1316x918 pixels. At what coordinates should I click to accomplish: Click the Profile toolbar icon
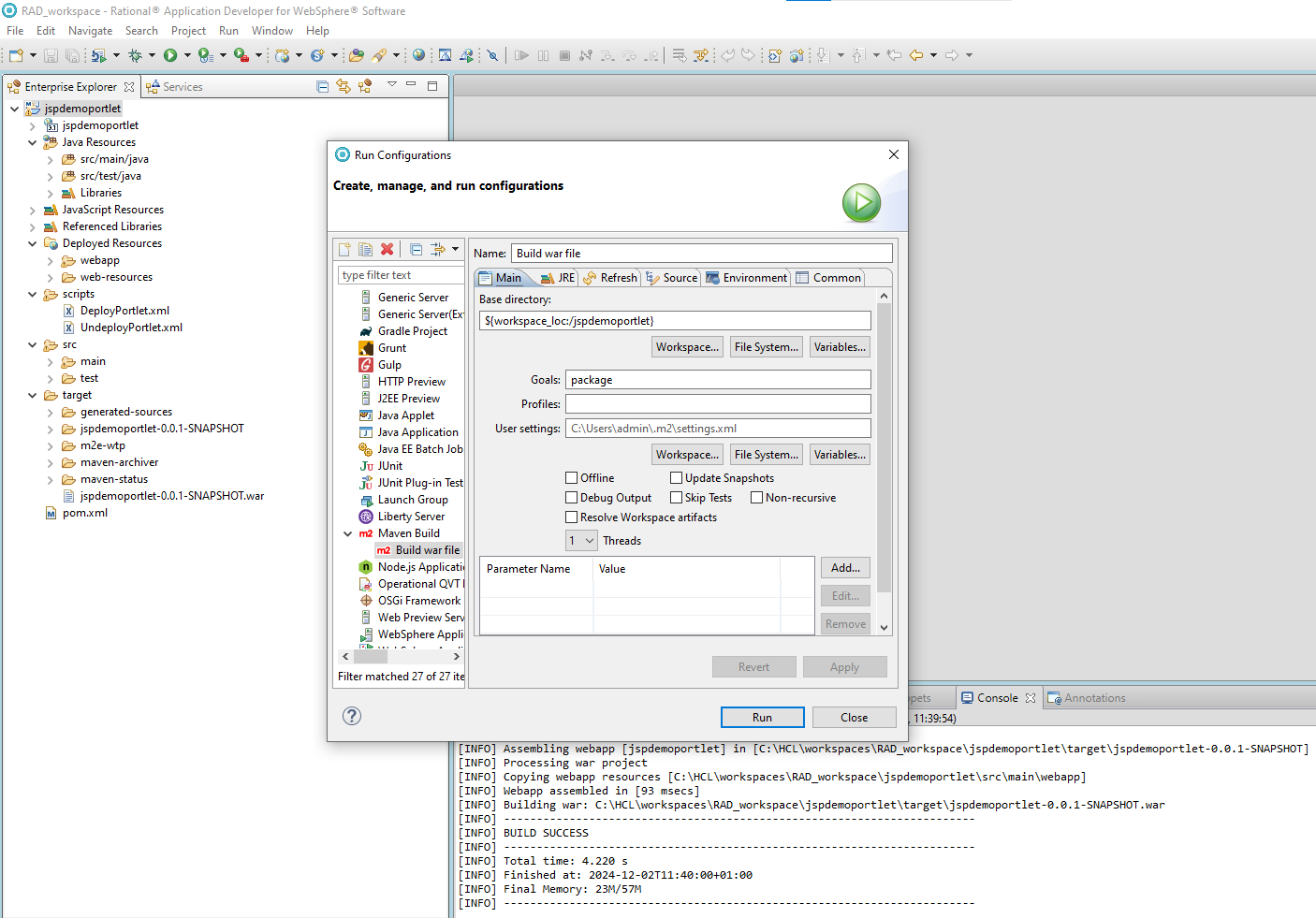pos(205,55)
